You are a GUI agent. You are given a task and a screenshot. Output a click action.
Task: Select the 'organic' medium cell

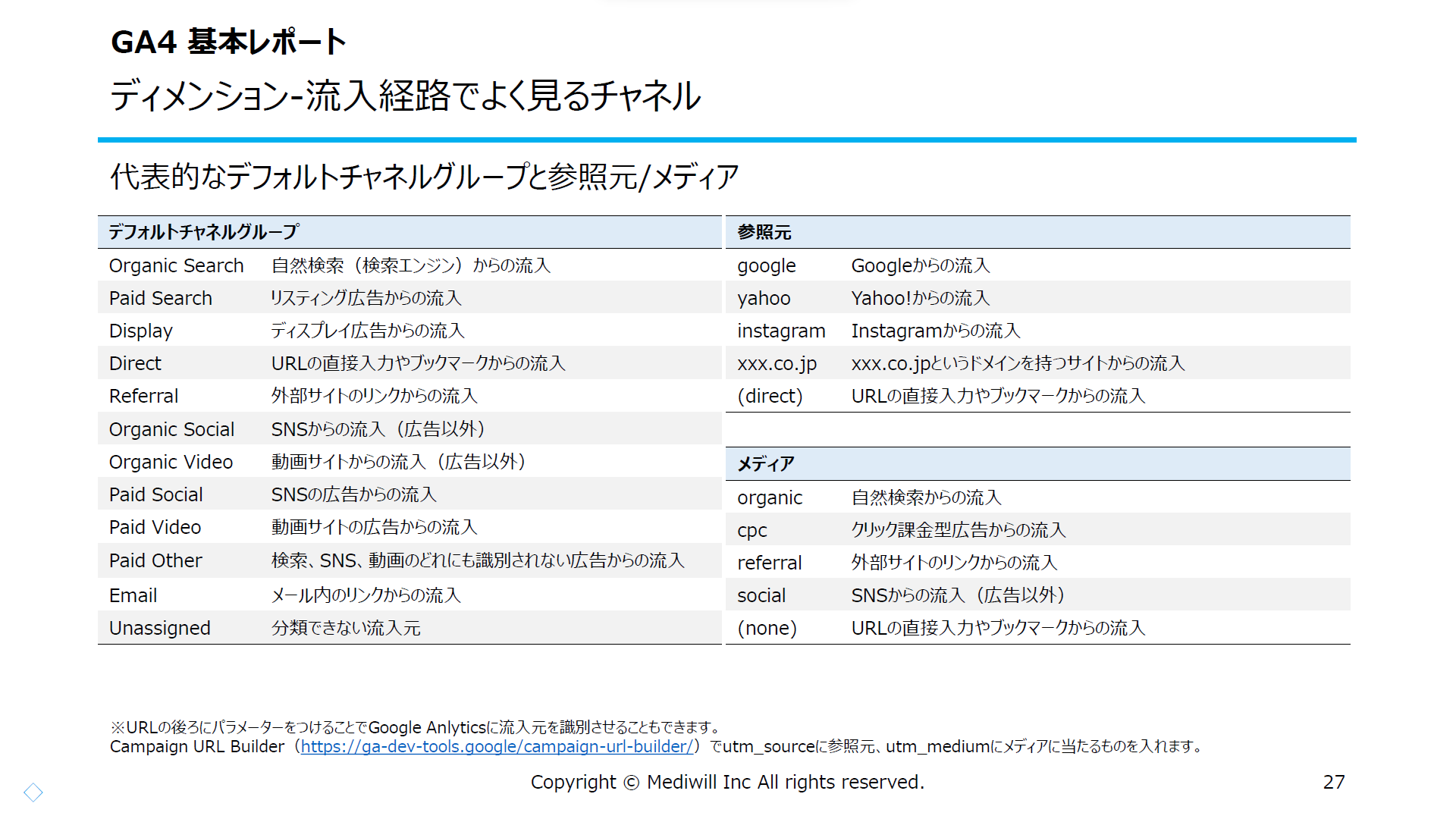770,497
